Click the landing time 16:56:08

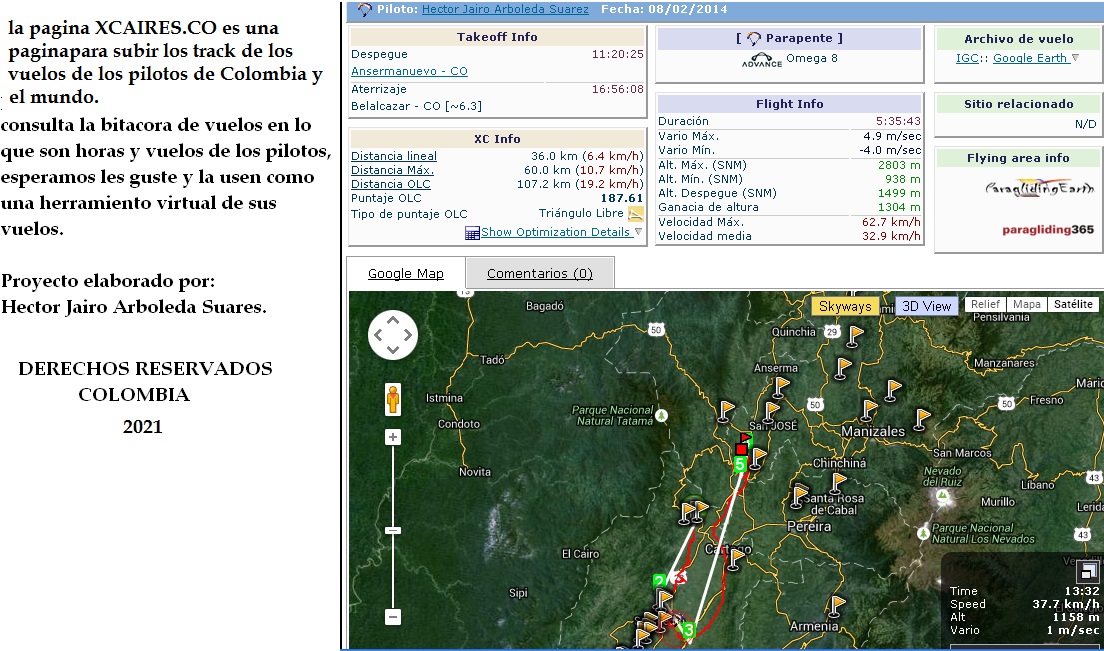tap(617, 89)
